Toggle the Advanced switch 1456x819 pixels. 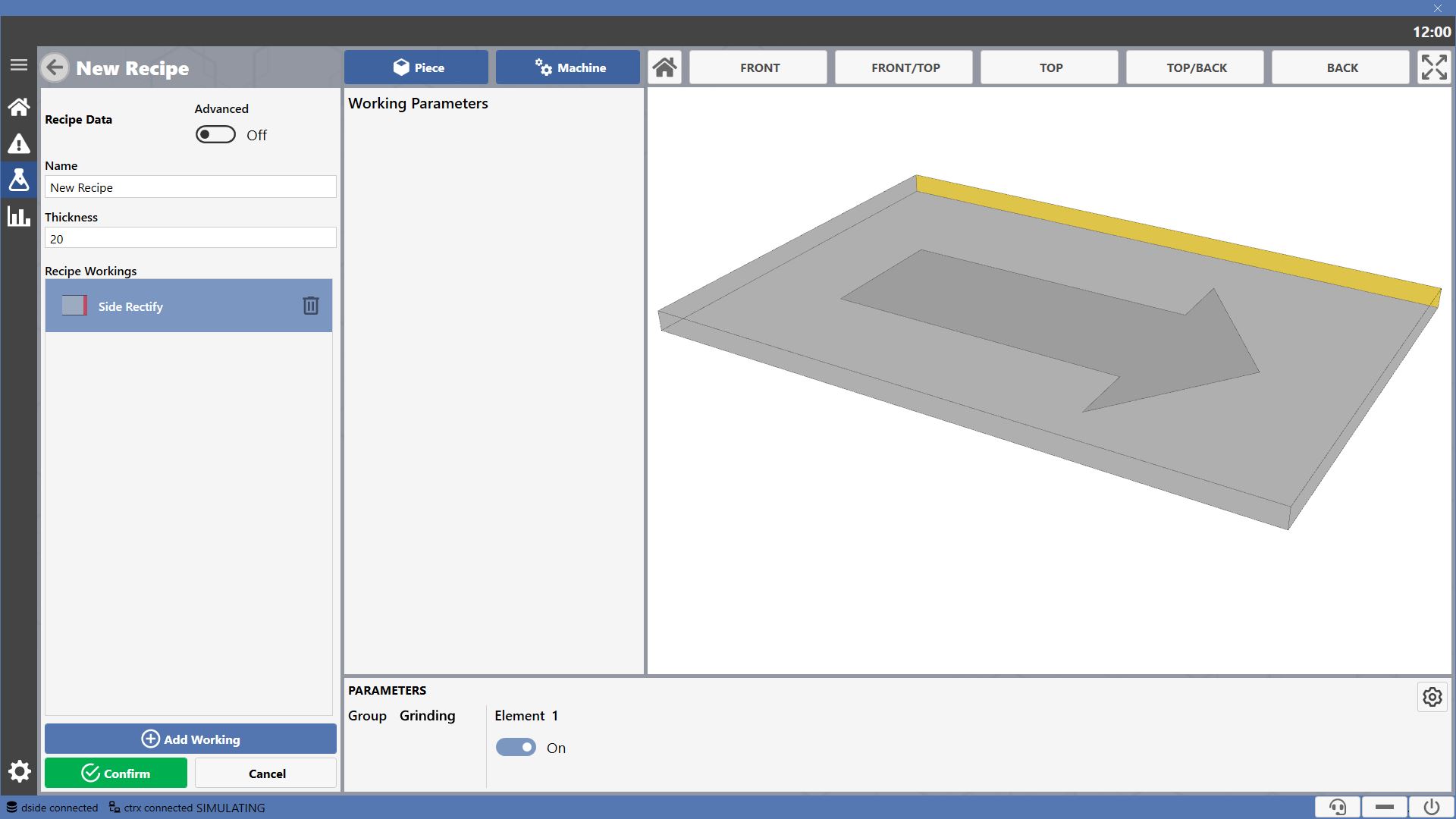point(215,135)
